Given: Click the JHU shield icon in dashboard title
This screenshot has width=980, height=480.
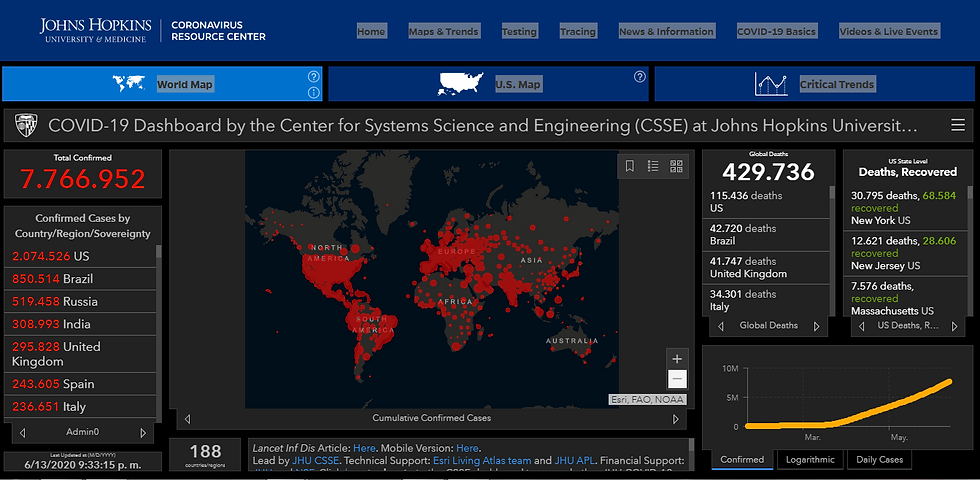Looking at the screenshot, I should [26, 125].
